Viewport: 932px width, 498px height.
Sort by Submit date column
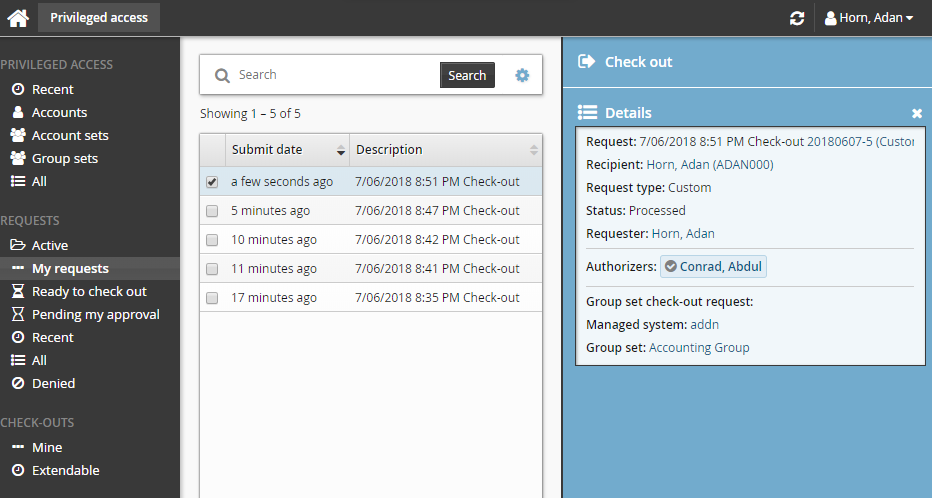click(x=287, y=150)
